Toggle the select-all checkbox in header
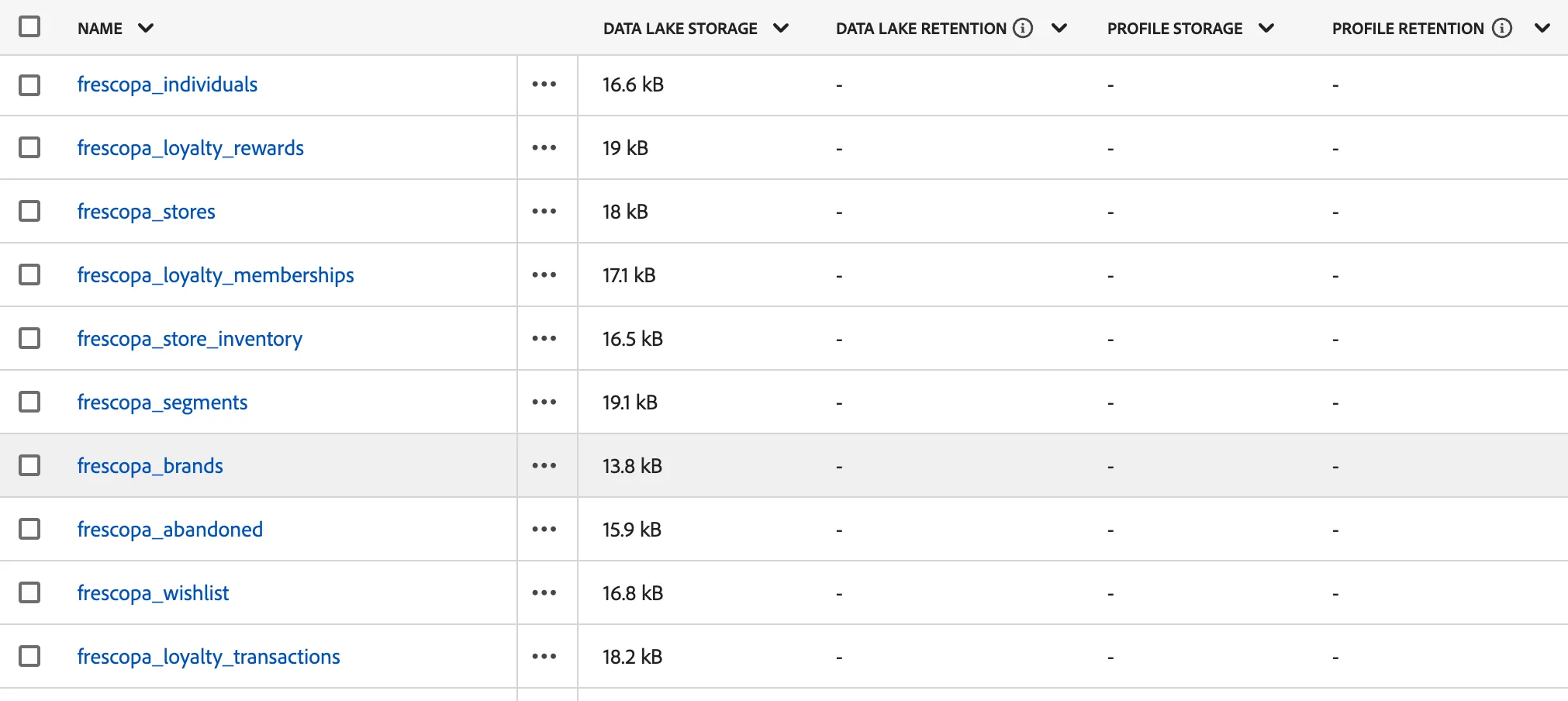Viewport: 1568px width, 701px height. point(29,26)
